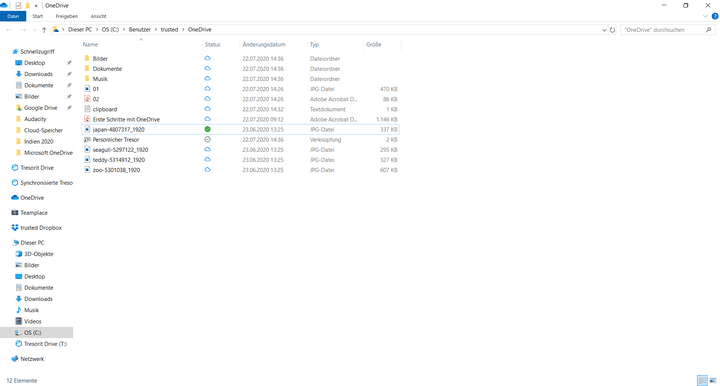Viewport: 720px width, 386px height.
Task: Open Google Drive in the sidebar
Action: 40,108
